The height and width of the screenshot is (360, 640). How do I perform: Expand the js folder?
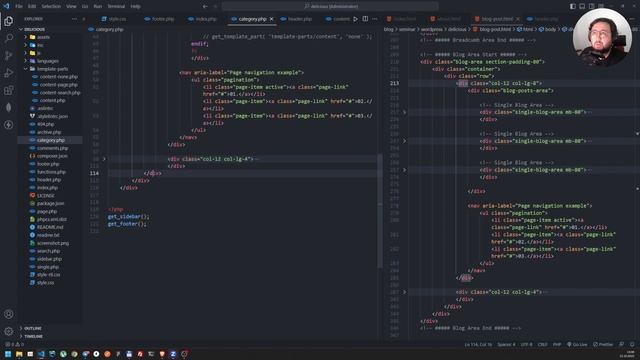pos(39,53)
